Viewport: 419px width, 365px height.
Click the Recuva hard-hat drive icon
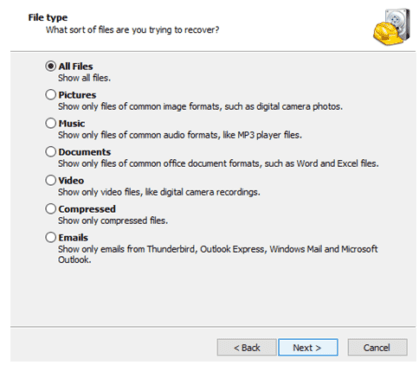tap(392, 27)
